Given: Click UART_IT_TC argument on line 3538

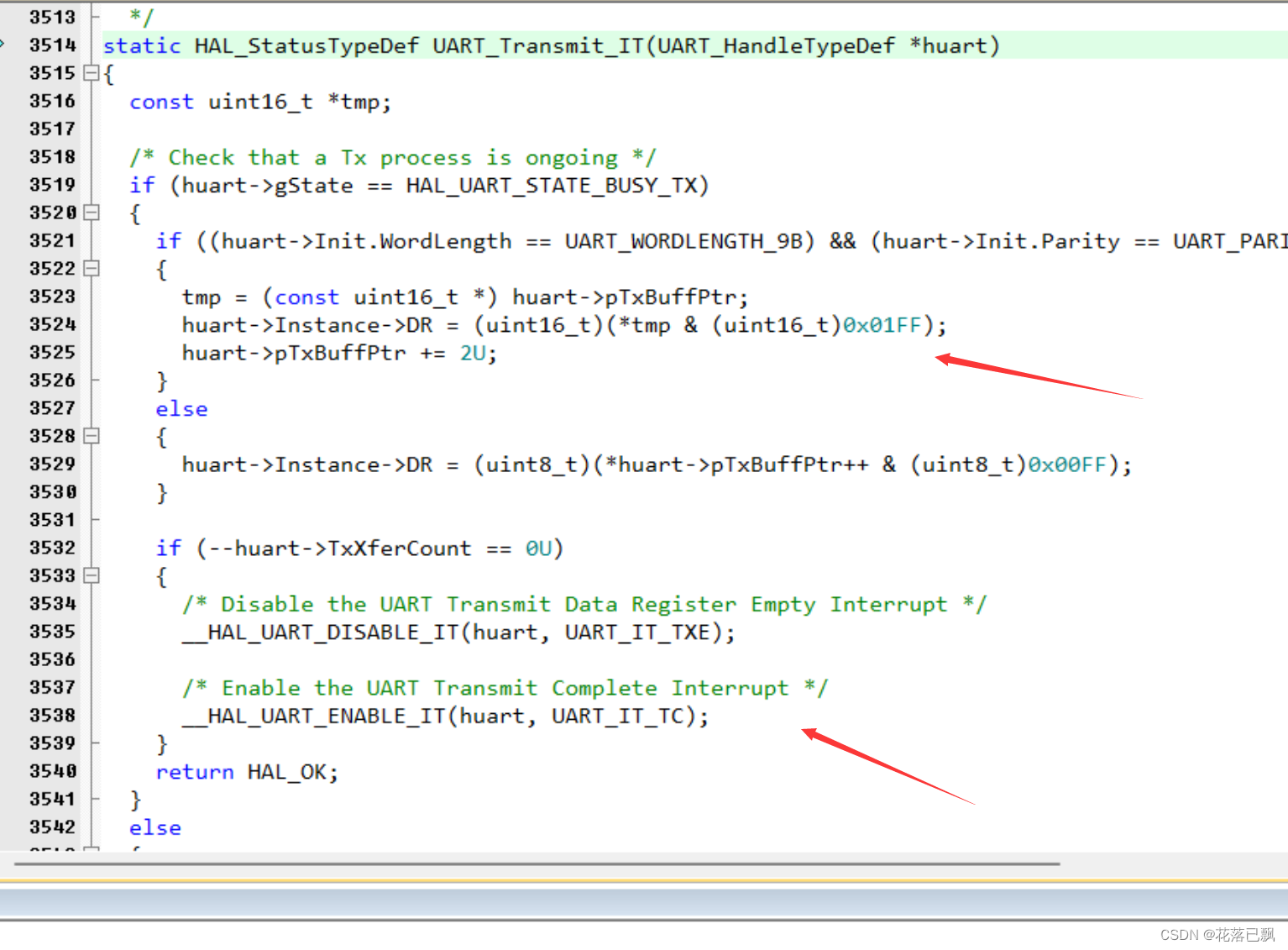Looking at the screenshot, I should (x=617, y=715).
